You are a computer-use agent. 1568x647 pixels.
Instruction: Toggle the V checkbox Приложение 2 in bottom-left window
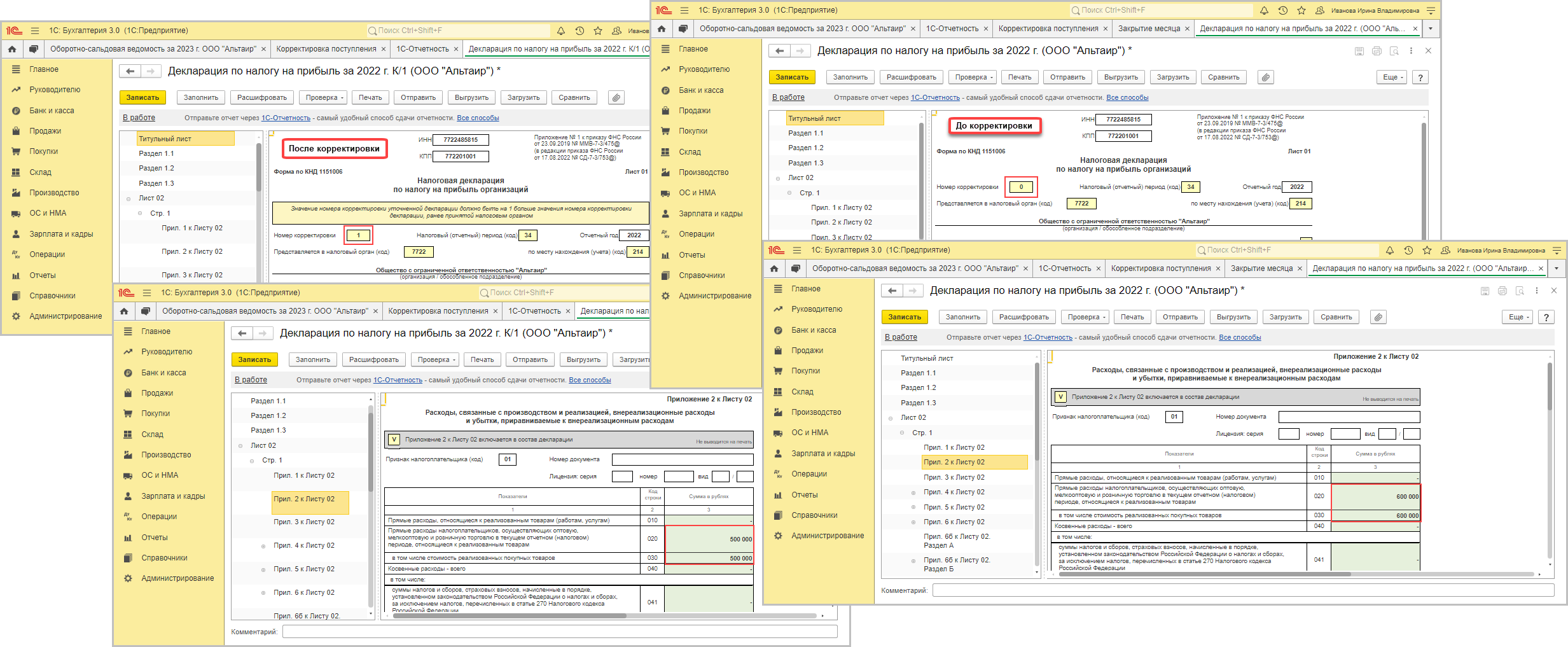tap(394, 440)
